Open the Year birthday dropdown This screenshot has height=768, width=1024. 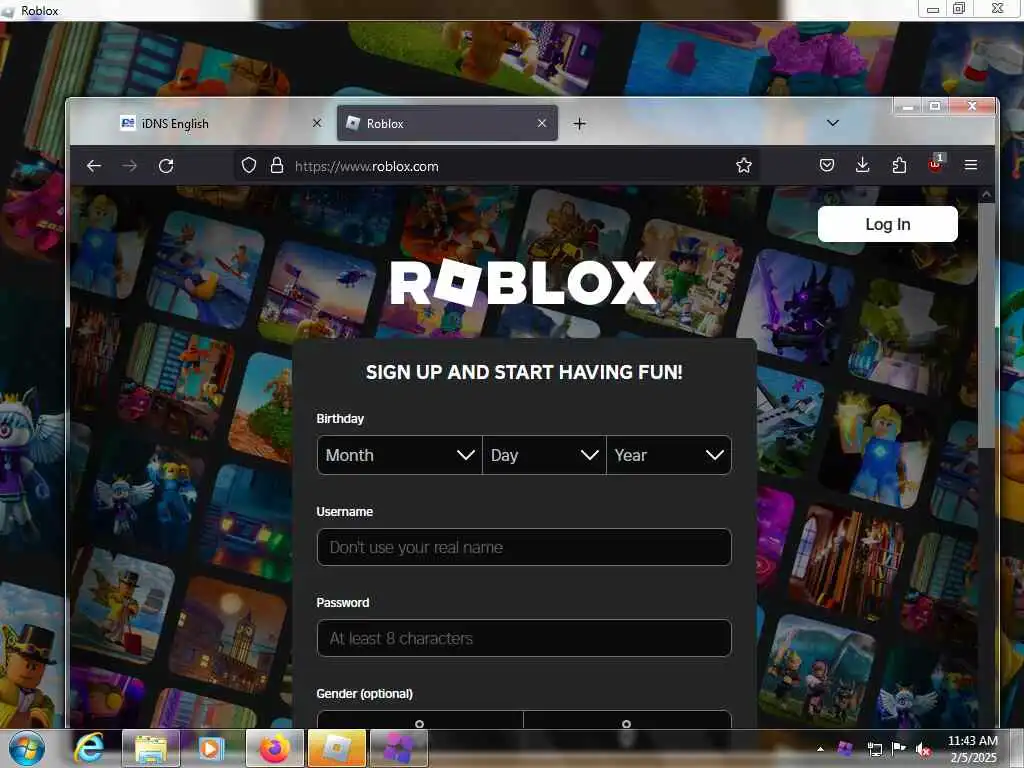pyautogui.click(x=669, y=455)
